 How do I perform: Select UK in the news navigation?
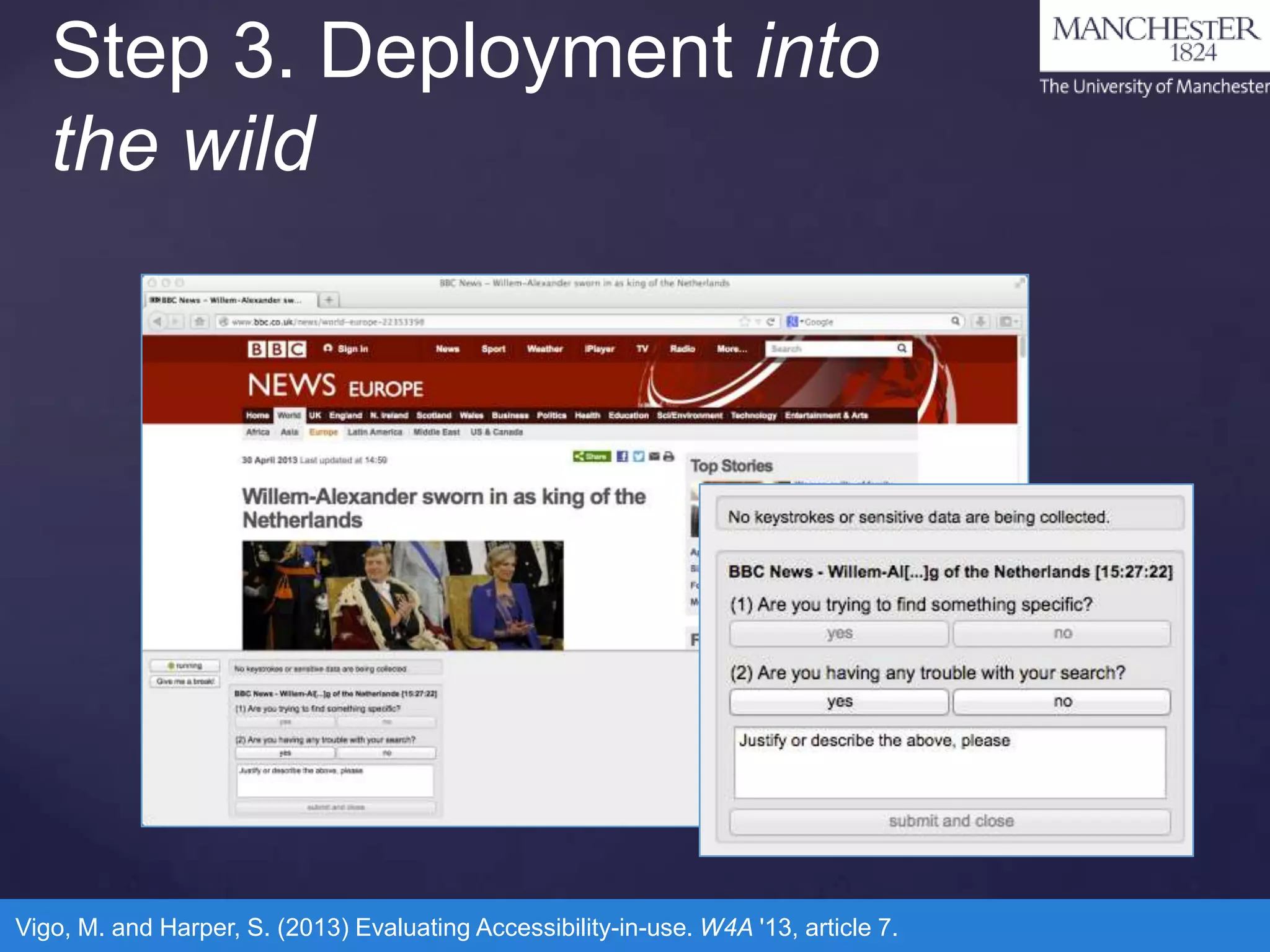pos(315,415)
